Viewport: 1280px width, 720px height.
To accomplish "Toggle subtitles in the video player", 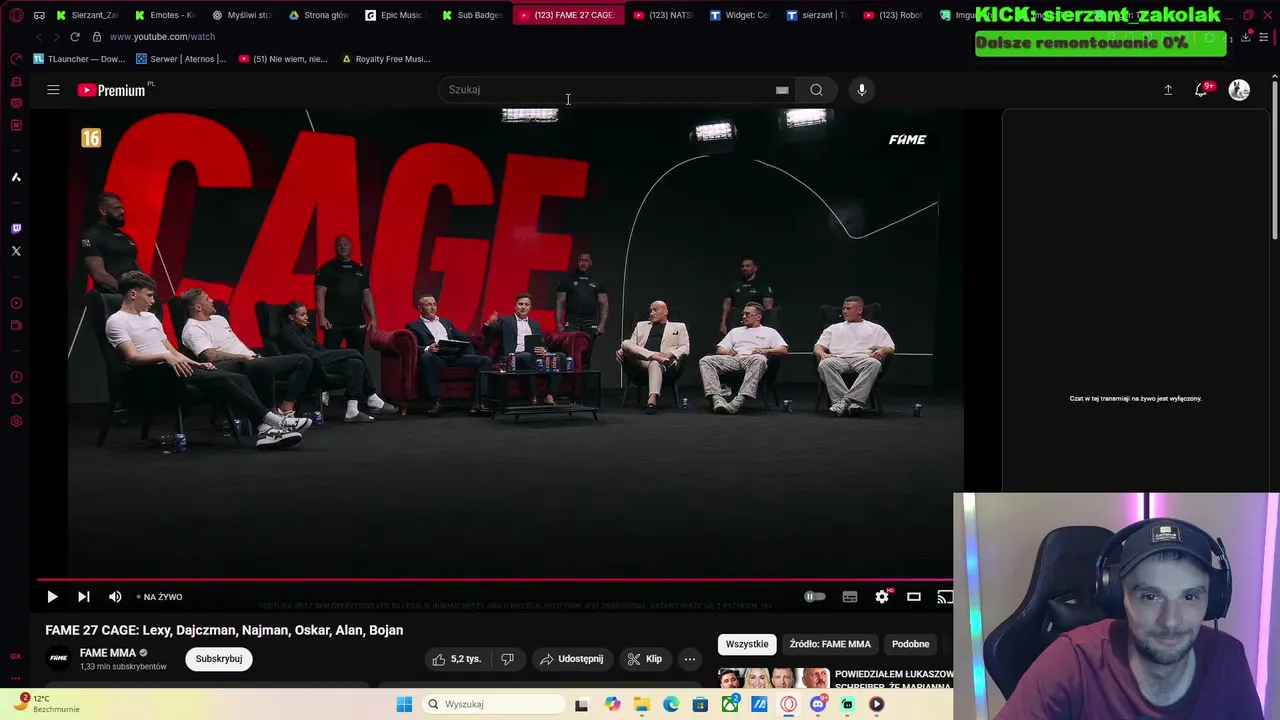I will pos(850,597).
